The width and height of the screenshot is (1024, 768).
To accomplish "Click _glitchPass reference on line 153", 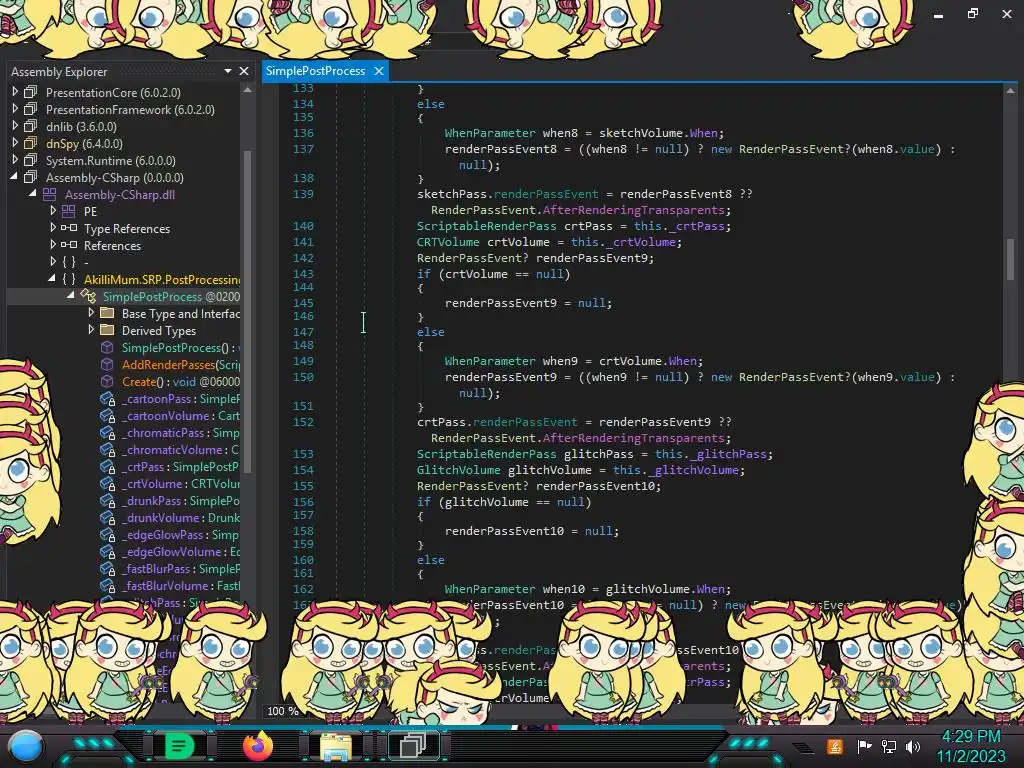I will tap(728, 454).
